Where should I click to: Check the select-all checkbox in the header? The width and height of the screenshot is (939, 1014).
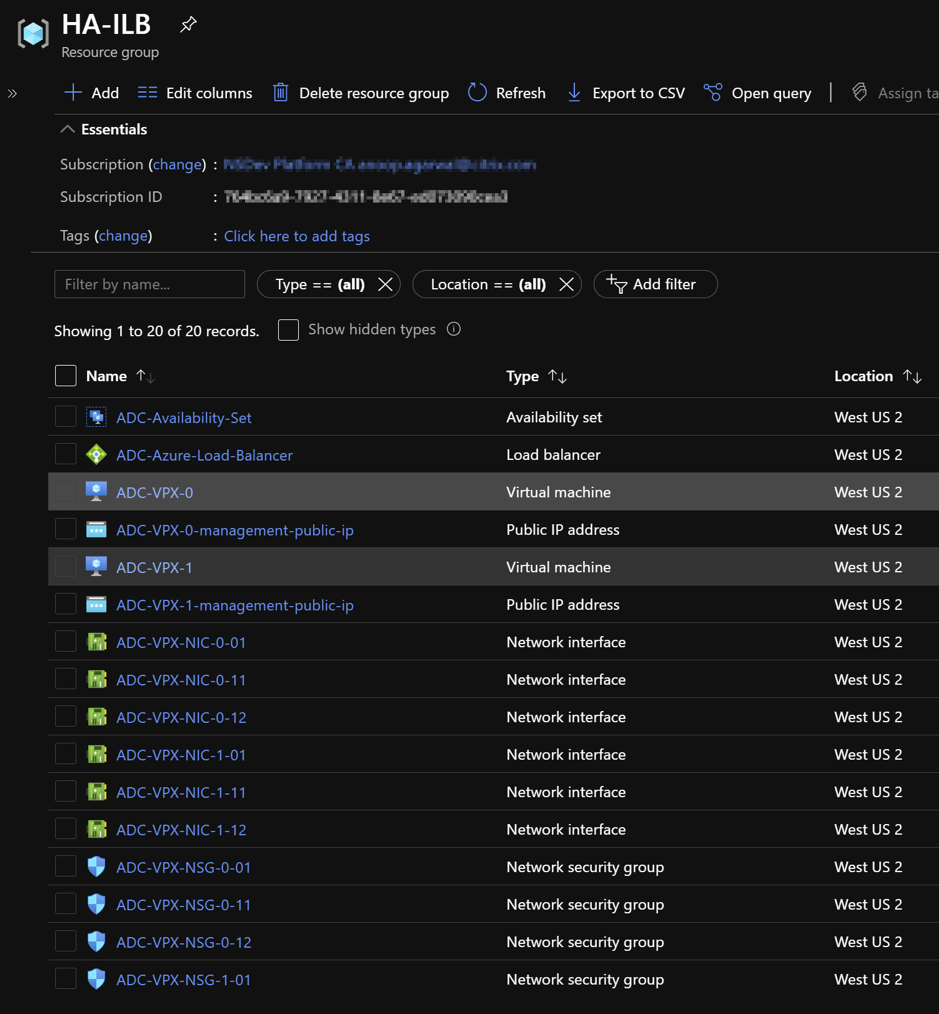66,376
